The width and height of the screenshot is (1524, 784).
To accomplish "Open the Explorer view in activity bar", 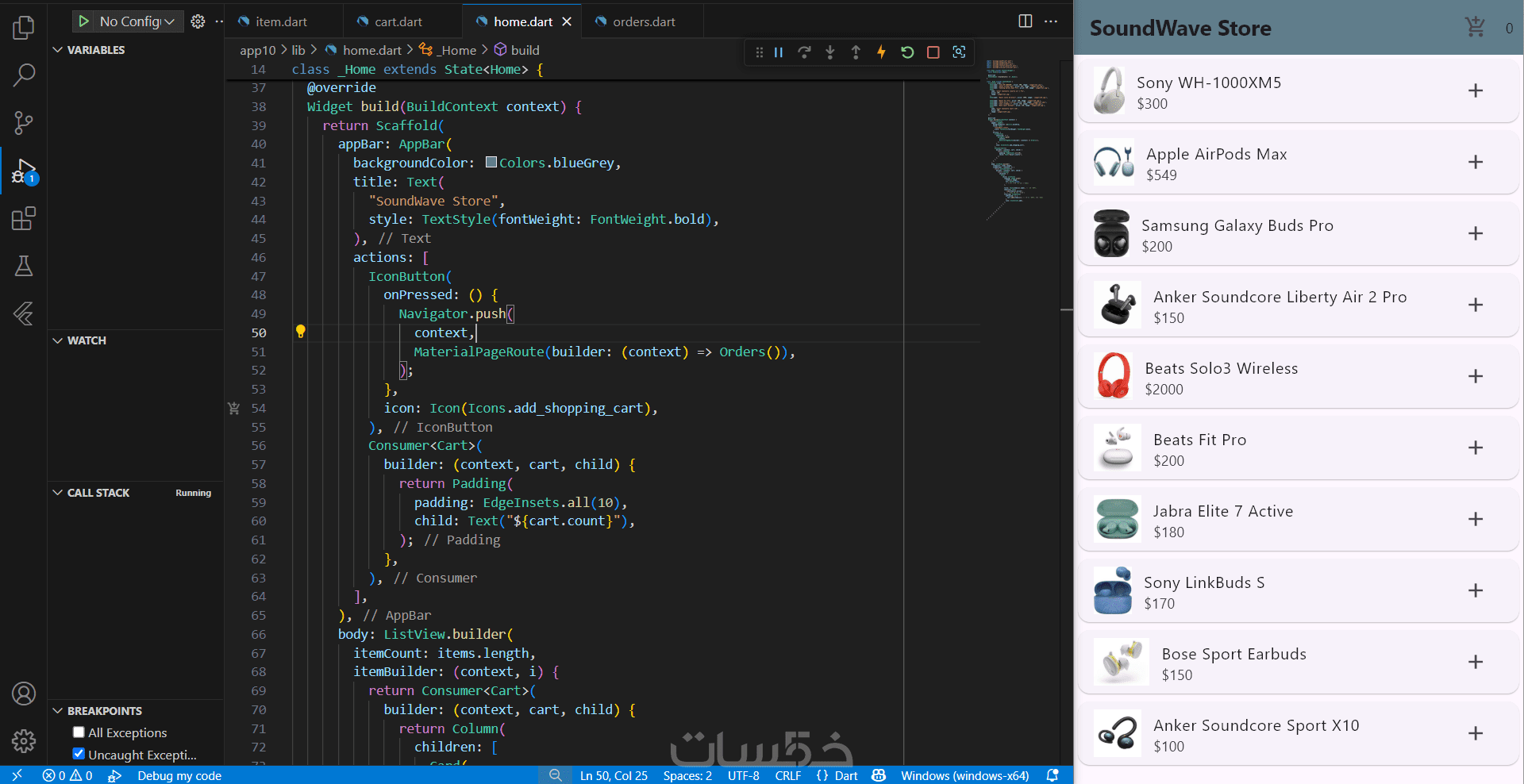I will pos(24,28).
